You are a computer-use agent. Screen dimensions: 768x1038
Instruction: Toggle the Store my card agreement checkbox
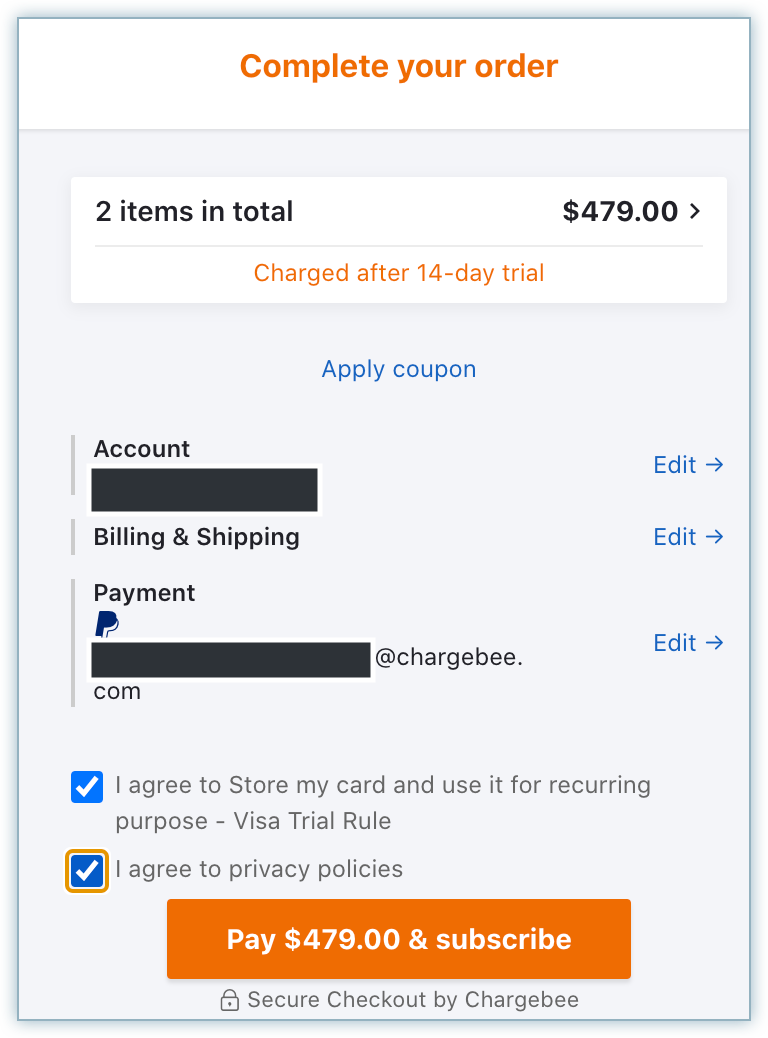(x=87, y=787)
